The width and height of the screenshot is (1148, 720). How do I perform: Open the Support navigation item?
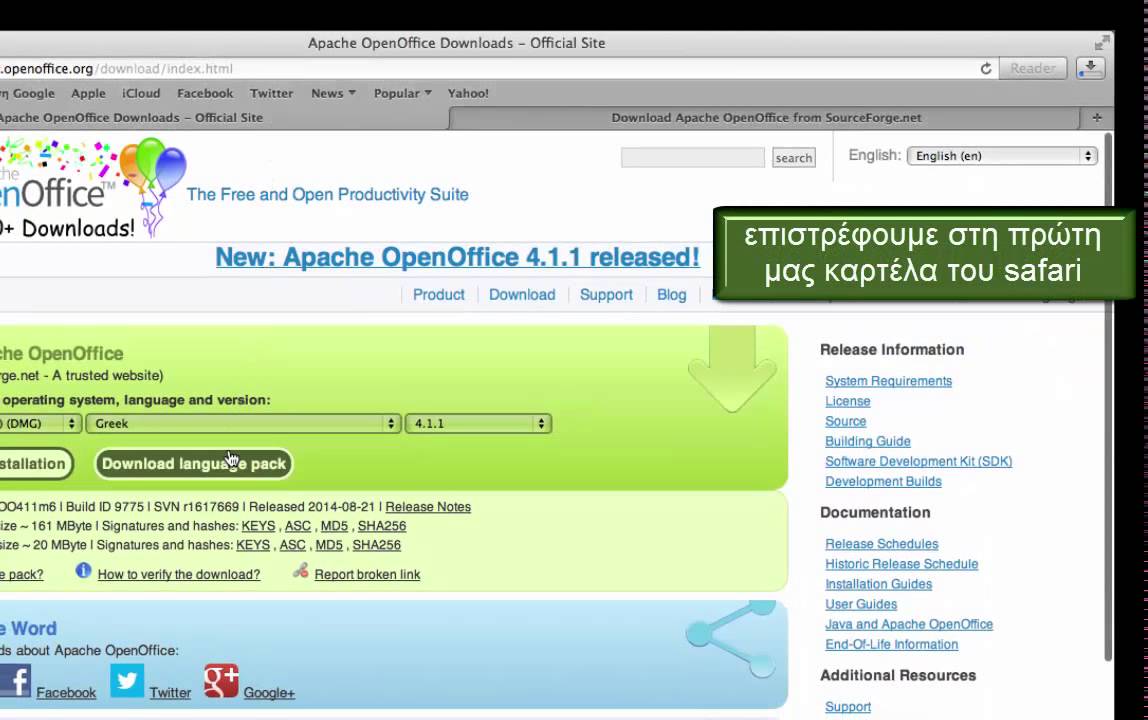click(x=606, y=294)
